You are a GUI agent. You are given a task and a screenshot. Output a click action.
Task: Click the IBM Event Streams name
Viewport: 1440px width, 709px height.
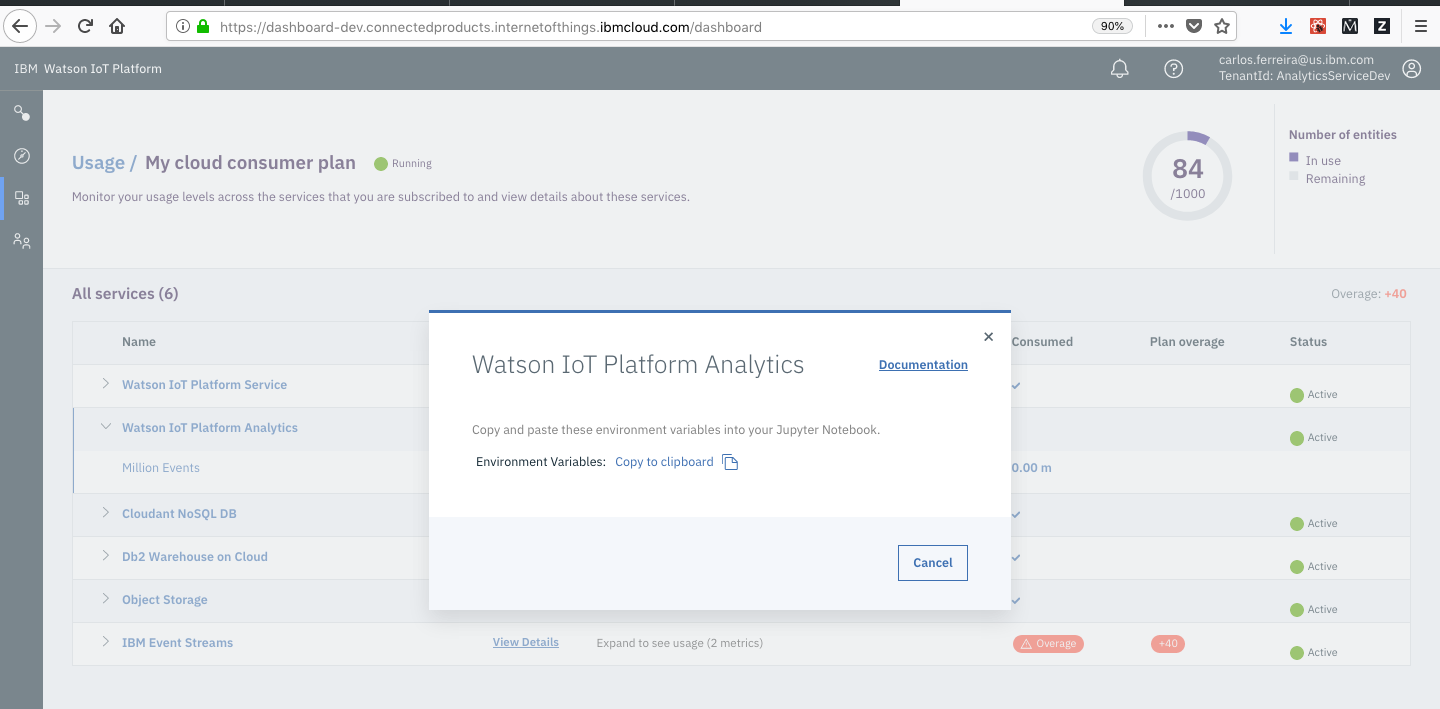[x=177, y=643]
